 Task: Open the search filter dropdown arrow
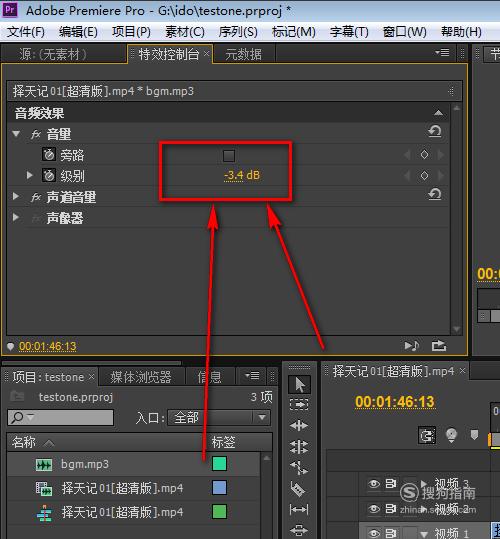pos(30,417)
